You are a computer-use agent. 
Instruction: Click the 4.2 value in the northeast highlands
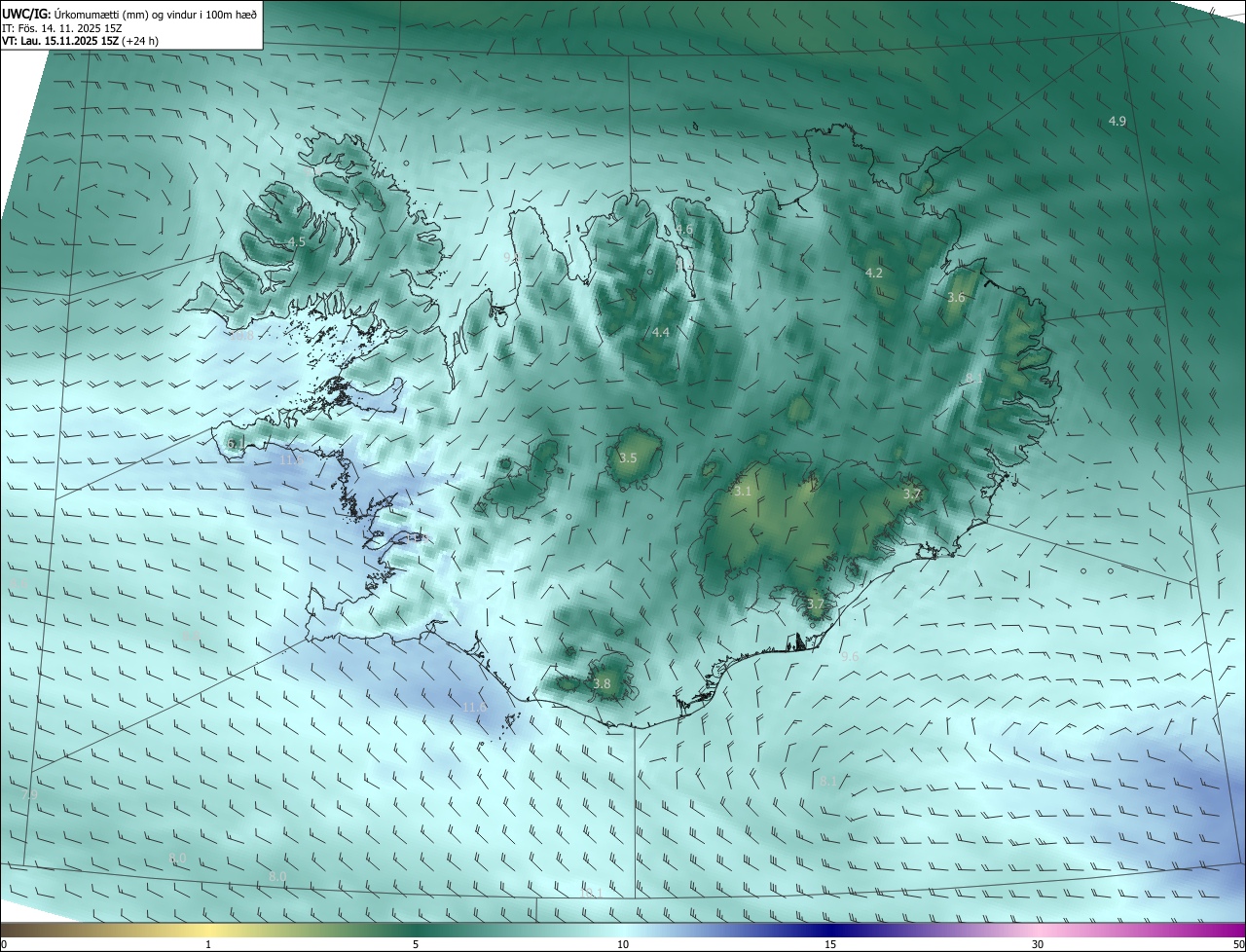pos(874,274)
